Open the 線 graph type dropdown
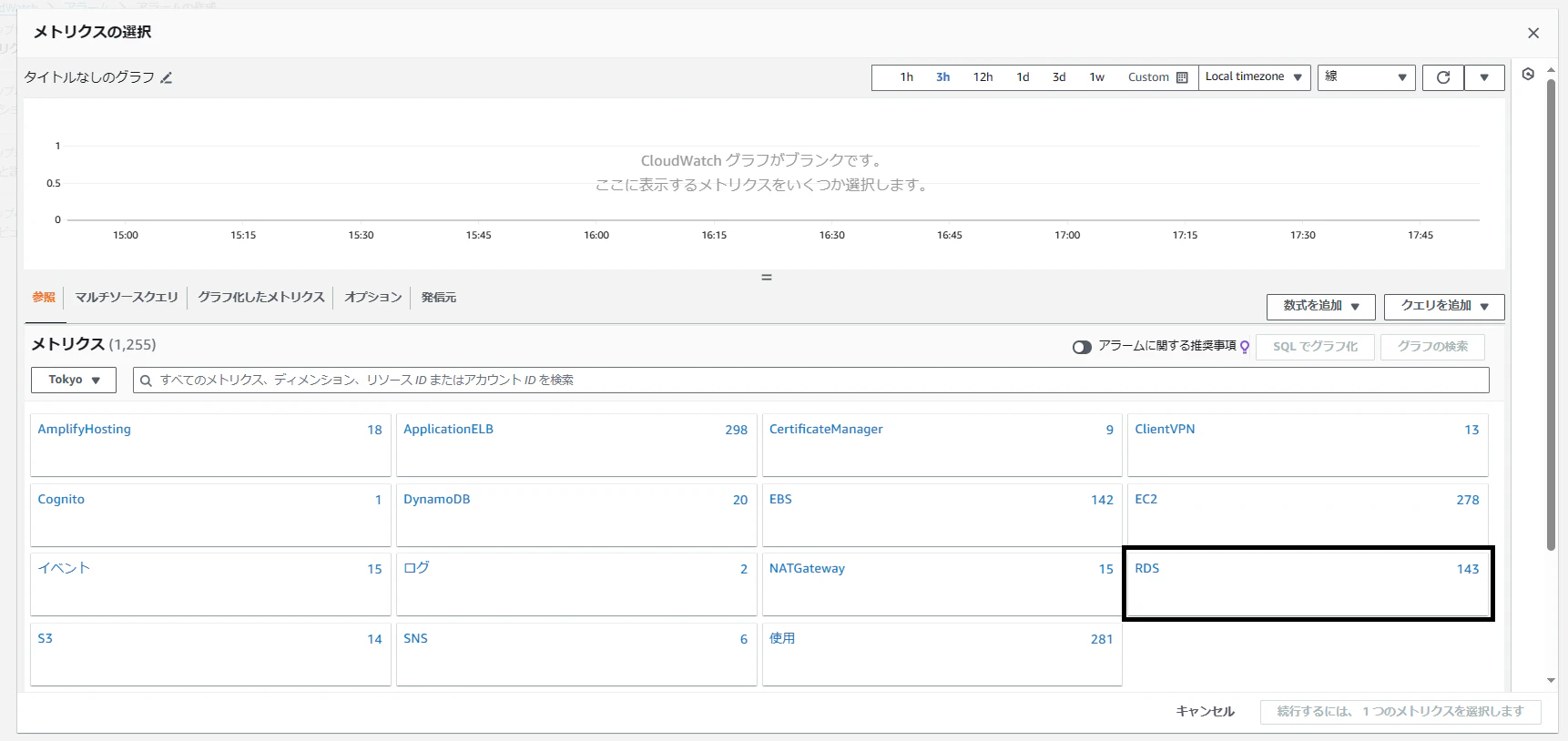1568x741 pixels. [1366, 77]
